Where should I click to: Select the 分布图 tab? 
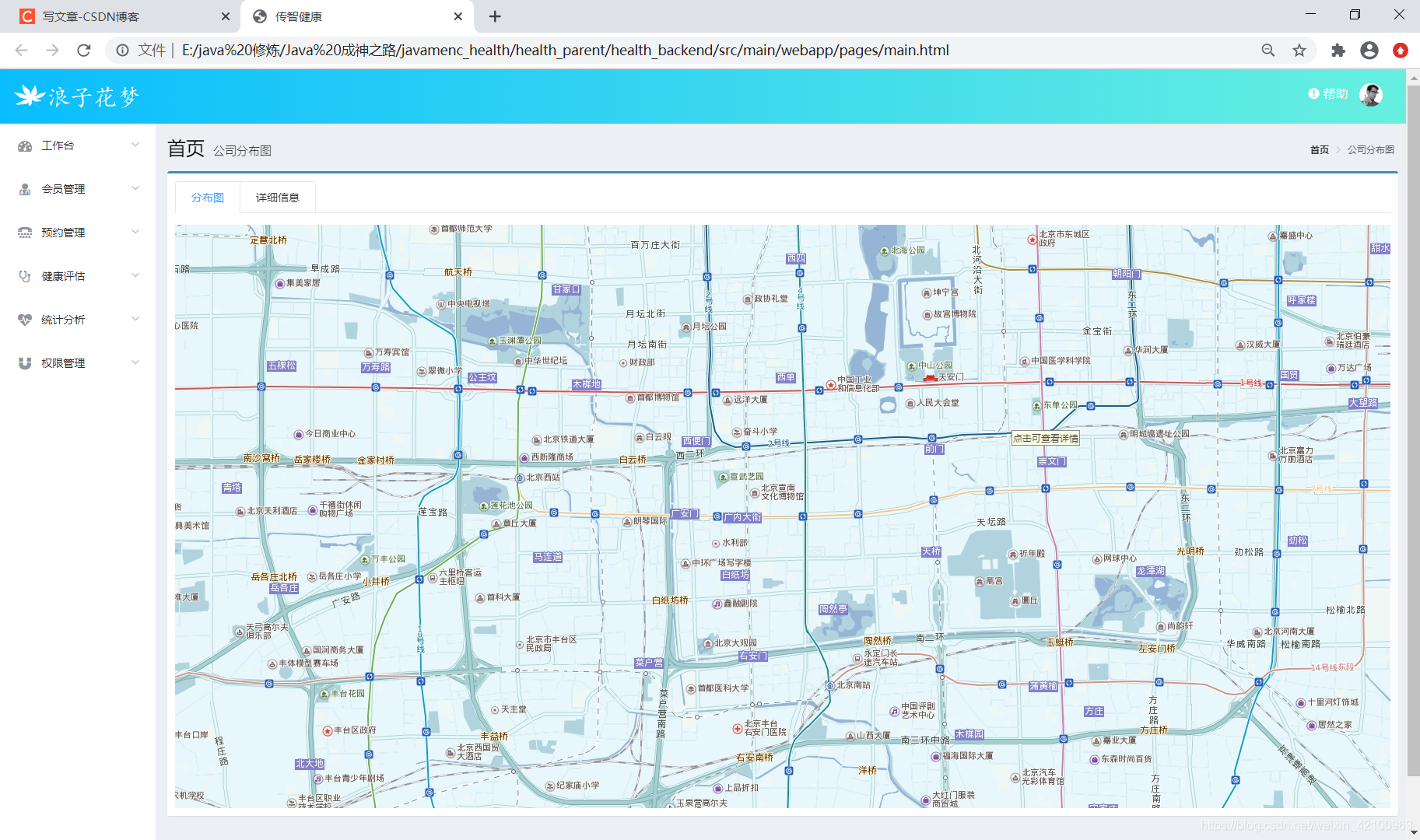pyautogui.click(x=208, y=198)
